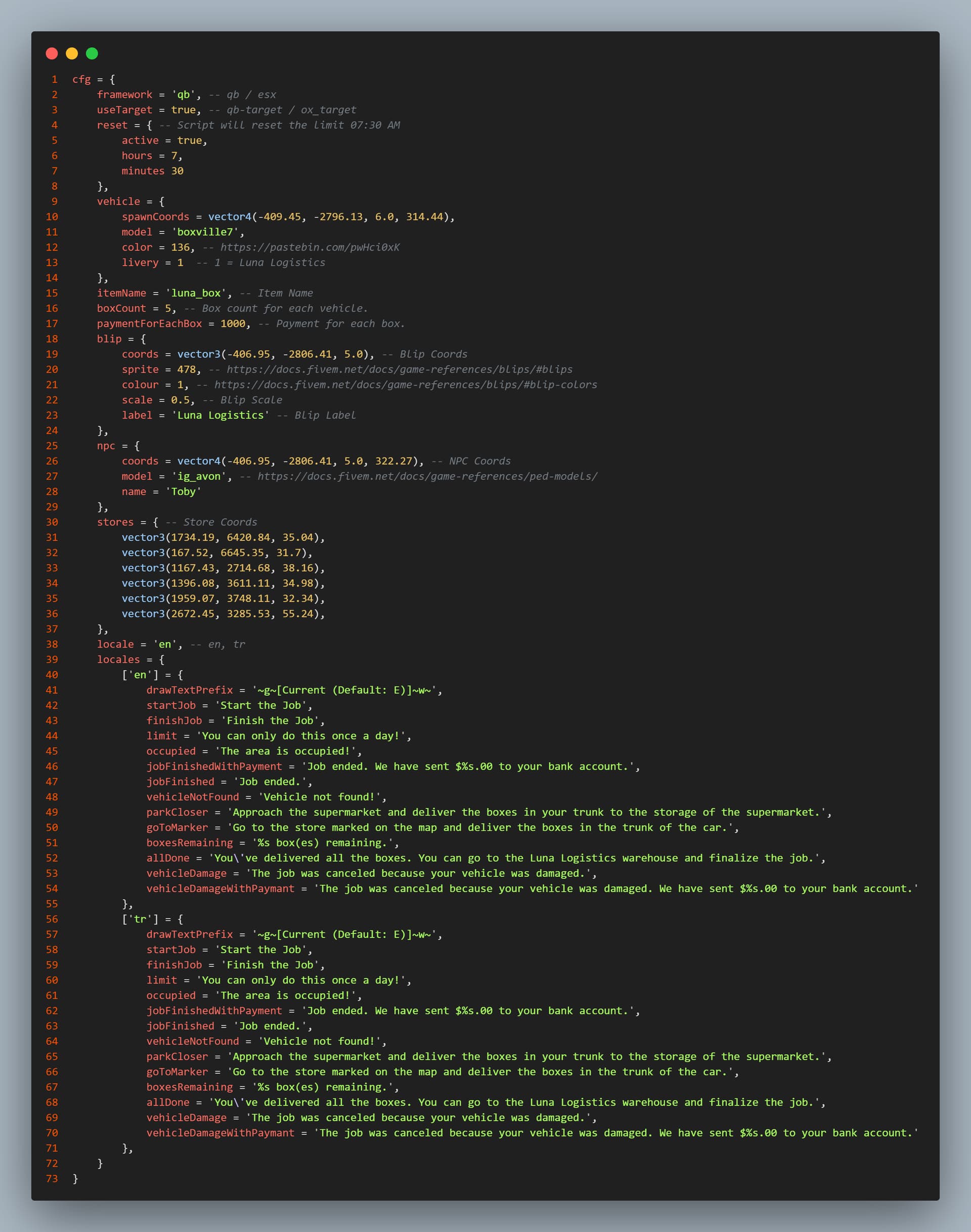Click the blips/#blip-colors docs URL comment

pyautogui.click(x=397, y=385)
